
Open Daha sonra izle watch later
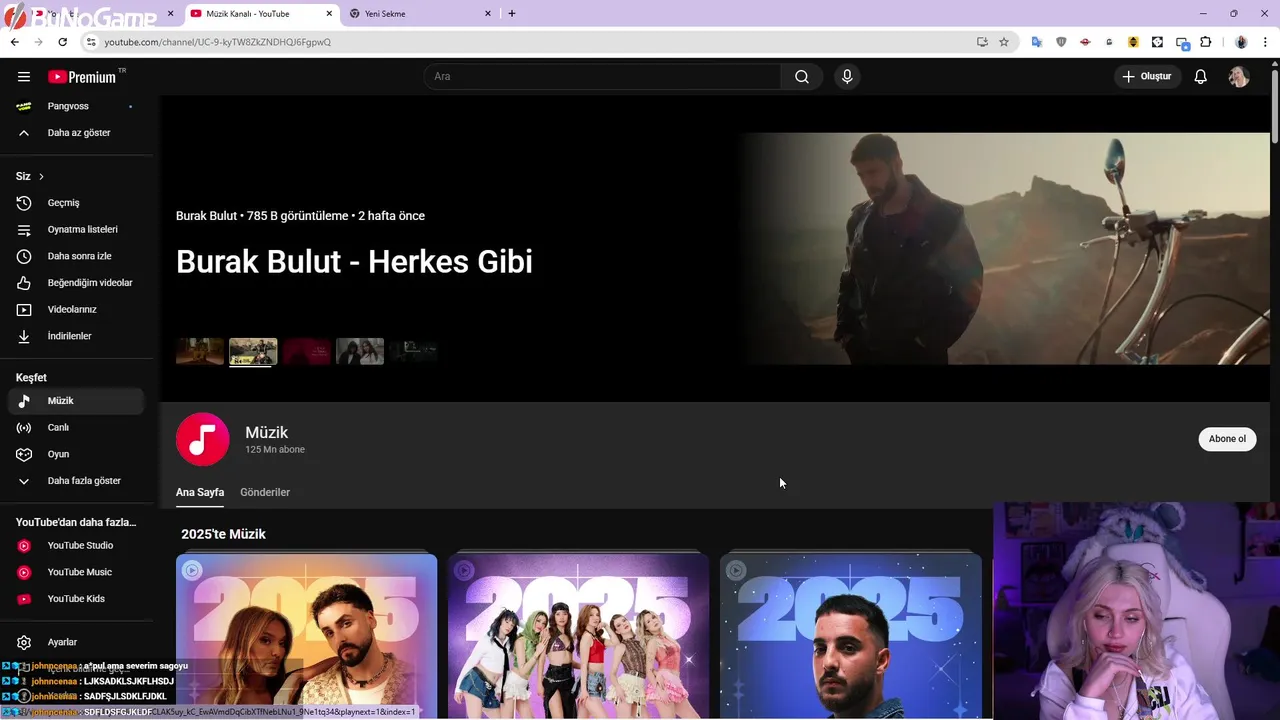pyautogui.click(x=76, y=256)
